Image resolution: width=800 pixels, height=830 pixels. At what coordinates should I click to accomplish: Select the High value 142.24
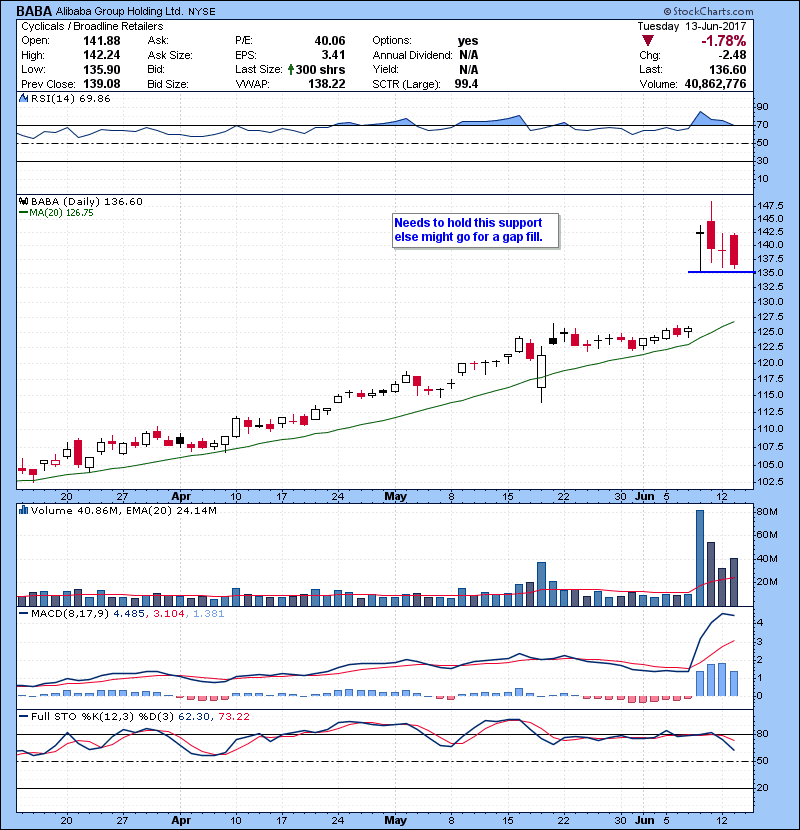click(x=101, y=55)
